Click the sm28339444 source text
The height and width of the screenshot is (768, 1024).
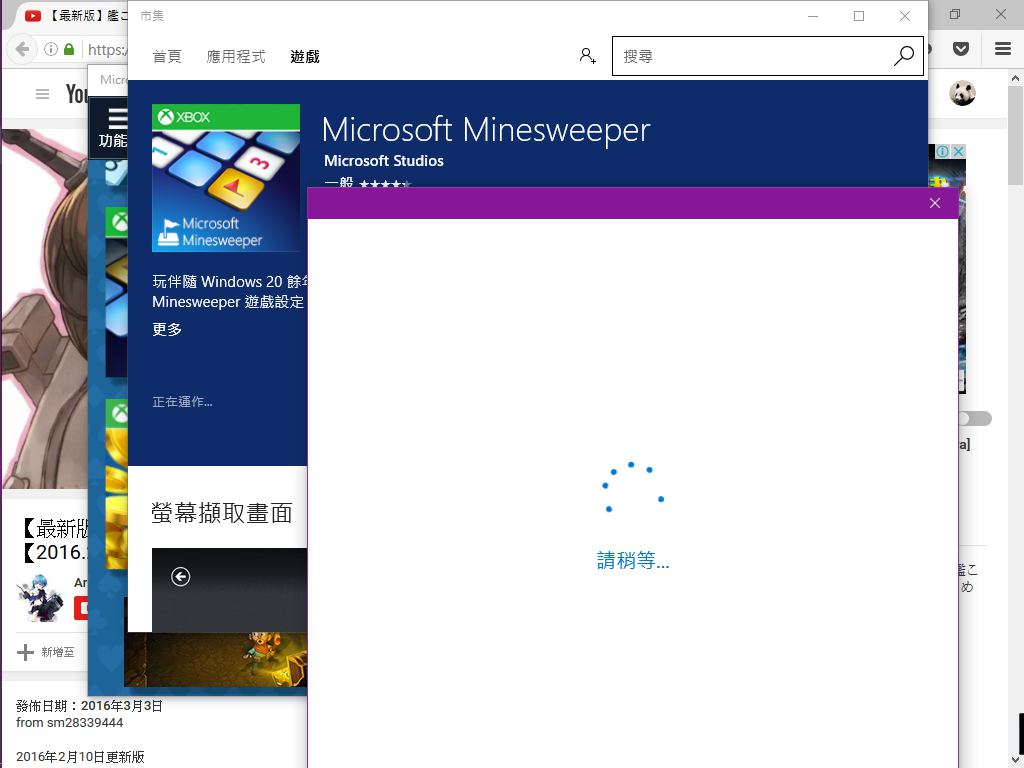point(84,722)
